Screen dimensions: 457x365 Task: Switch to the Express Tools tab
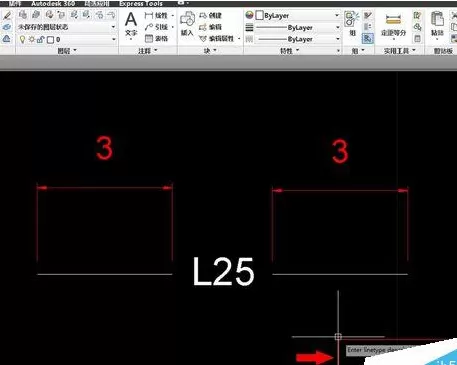tap(141, 3)
